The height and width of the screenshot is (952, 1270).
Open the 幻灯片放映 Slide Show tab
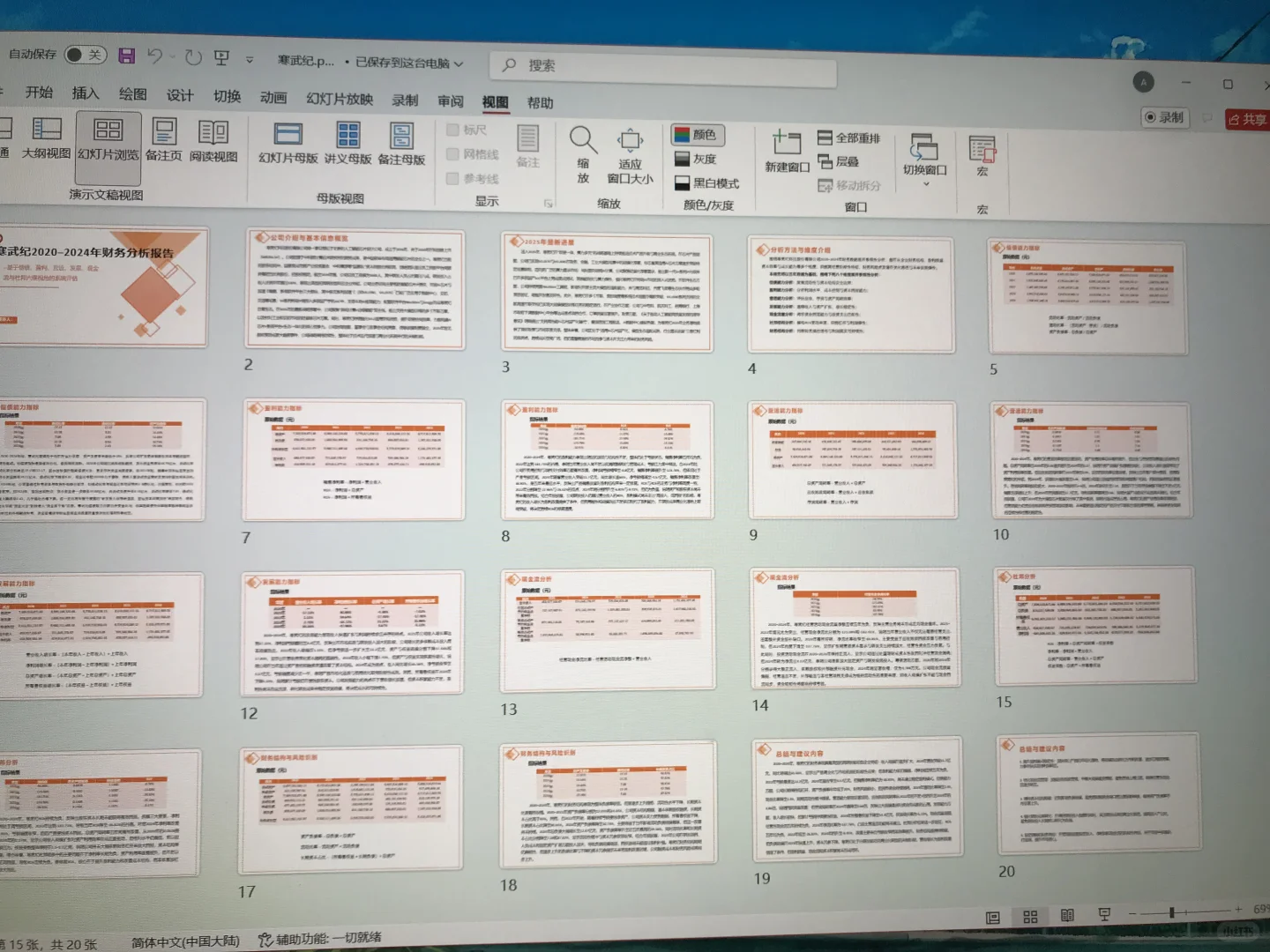340,99
